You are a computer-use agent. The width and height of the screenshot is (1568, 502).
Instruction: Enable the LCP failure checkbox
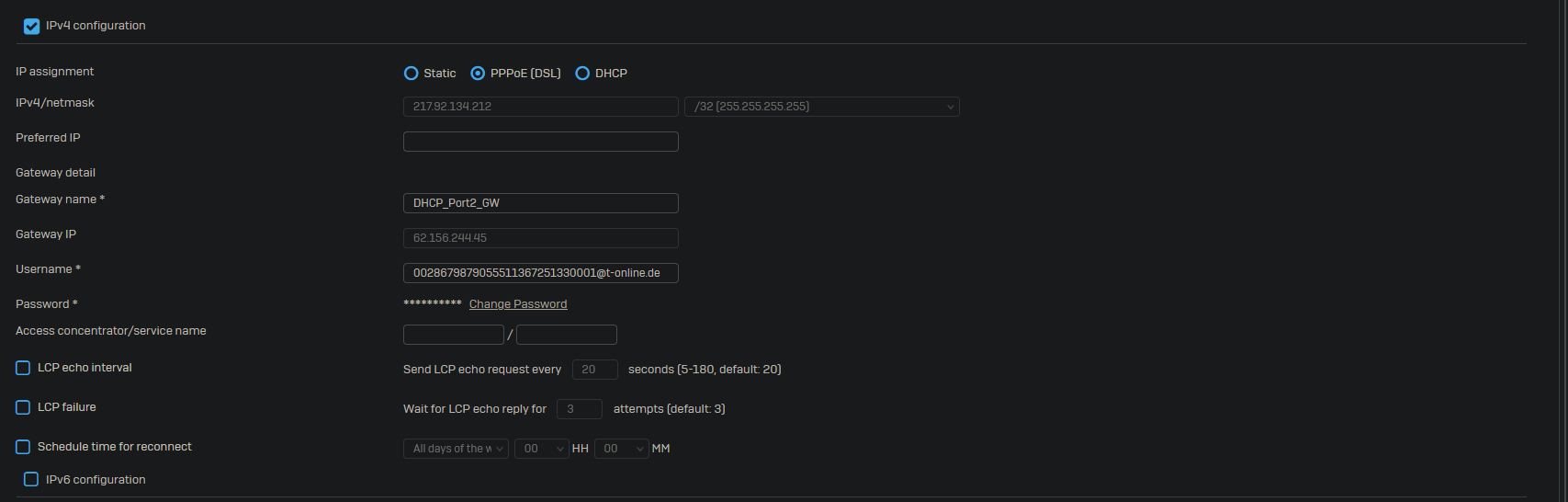(x=23, y=407)
